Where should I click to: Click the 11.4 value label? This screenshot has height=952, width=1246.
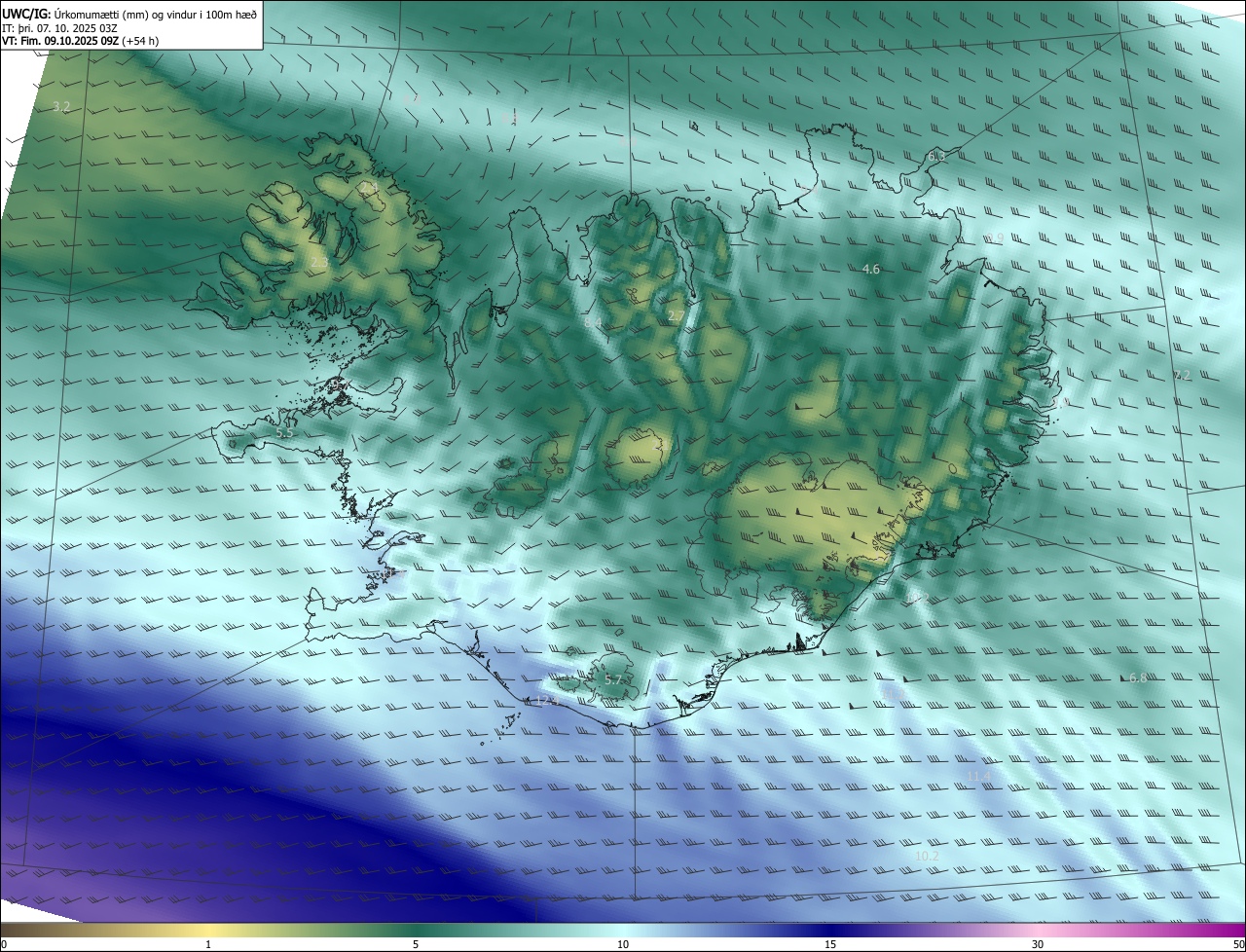979,776
